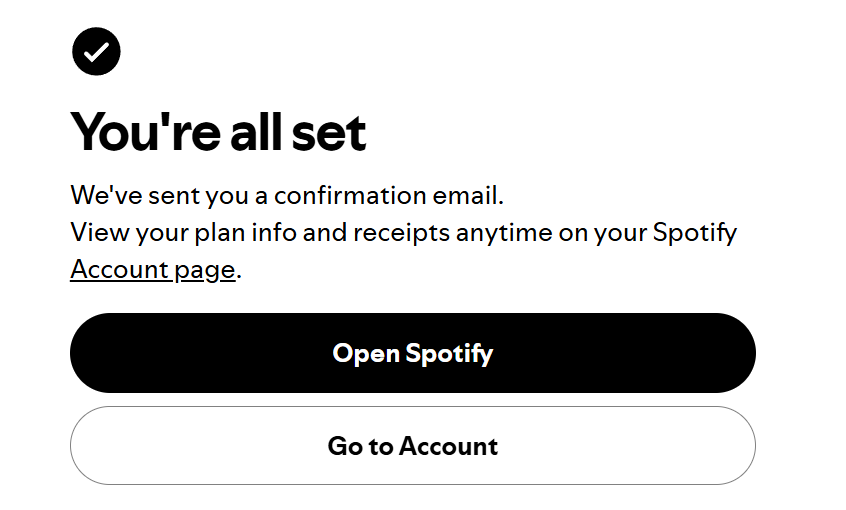The width and height of the screenshot is (846, 510).
Task: Open the underlined Account page link
Action: tap(153, 269)
